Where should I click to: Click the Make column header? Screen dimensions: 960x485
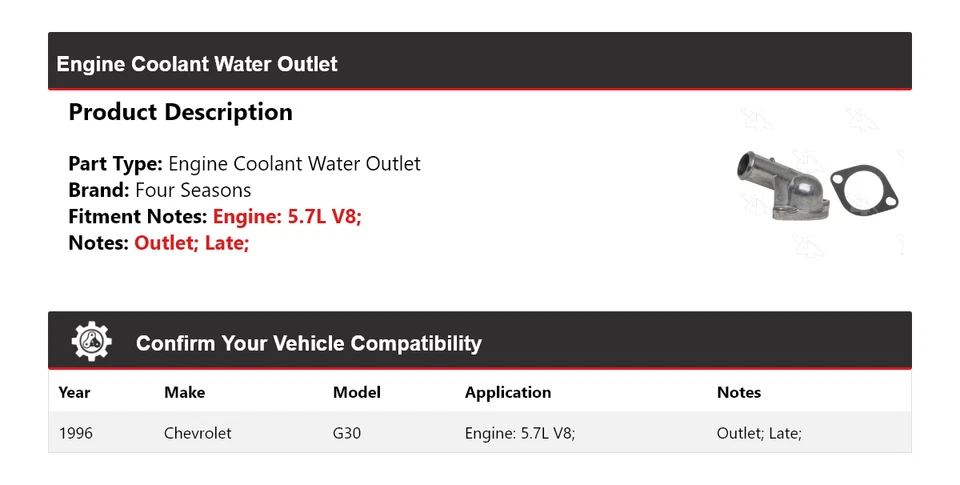184,393
